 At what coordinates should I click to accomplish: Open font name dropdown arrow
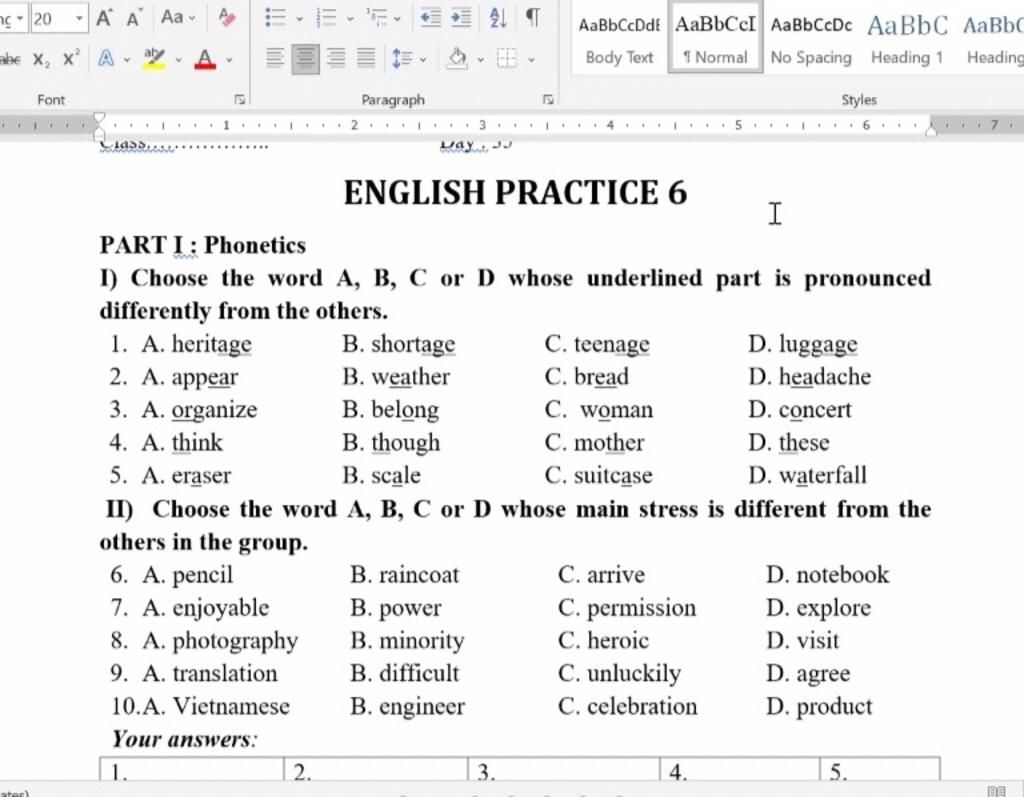pos(20,18)
